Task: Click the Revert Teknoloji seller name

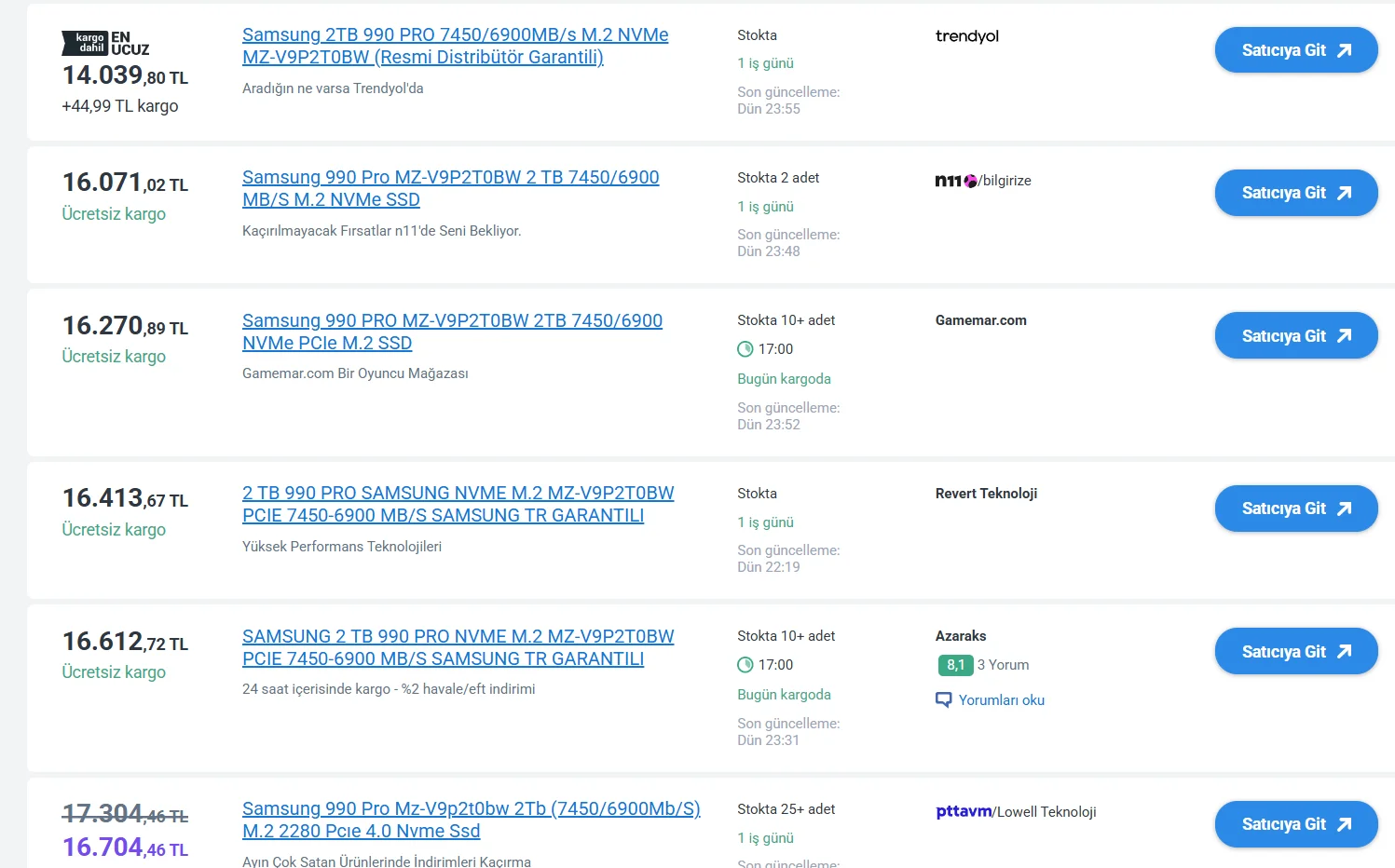Action: [x=986, y=494]
